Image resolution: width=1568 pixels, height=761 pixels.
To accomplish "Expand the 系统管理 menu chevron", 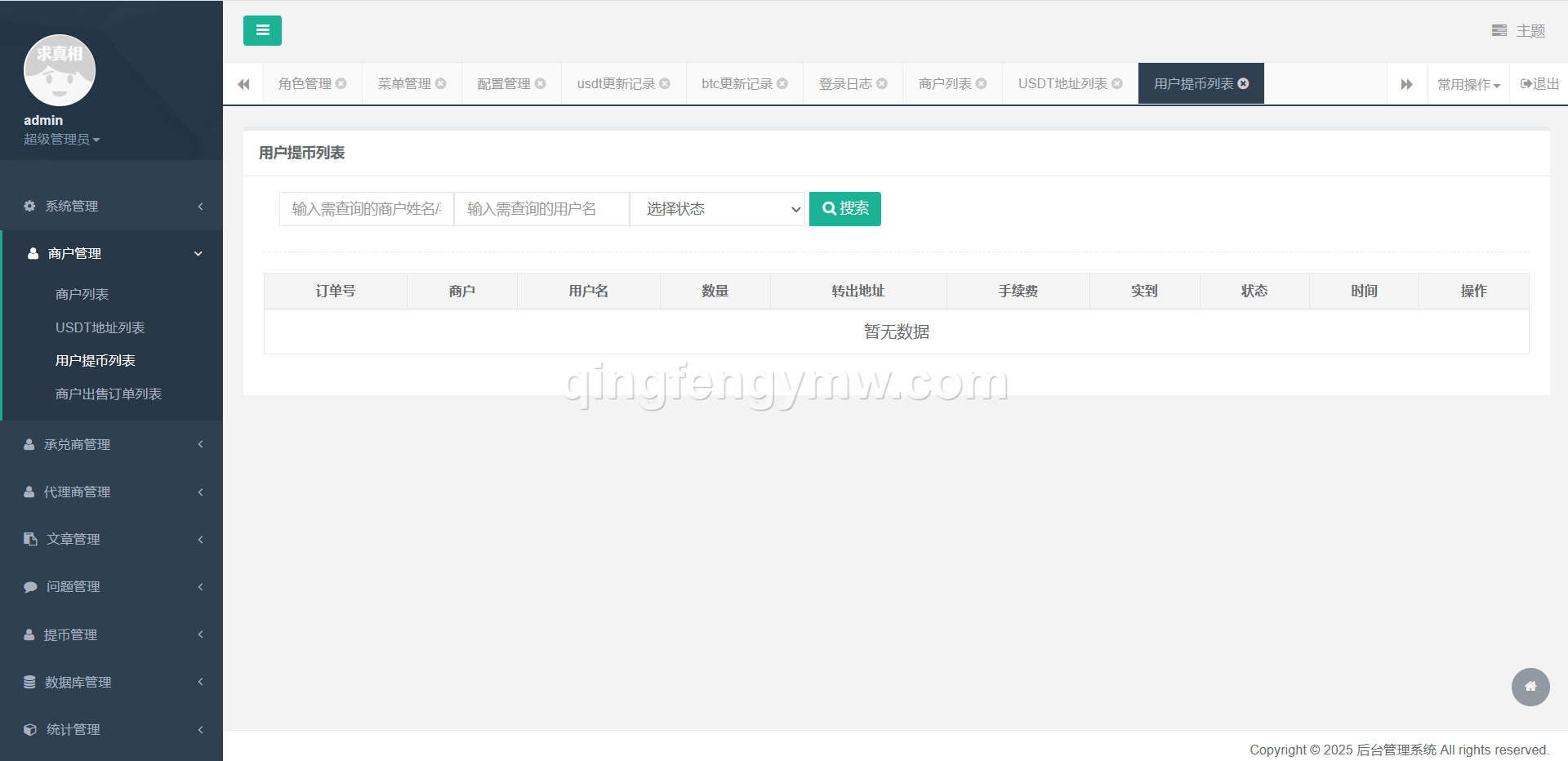I will click(x=200, y=206).
